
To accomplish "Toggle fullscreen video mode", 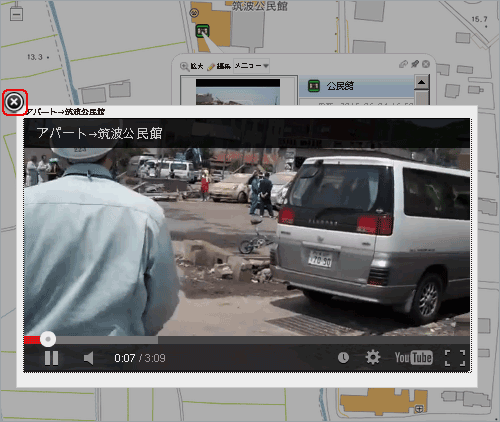I will click(455, 358).
